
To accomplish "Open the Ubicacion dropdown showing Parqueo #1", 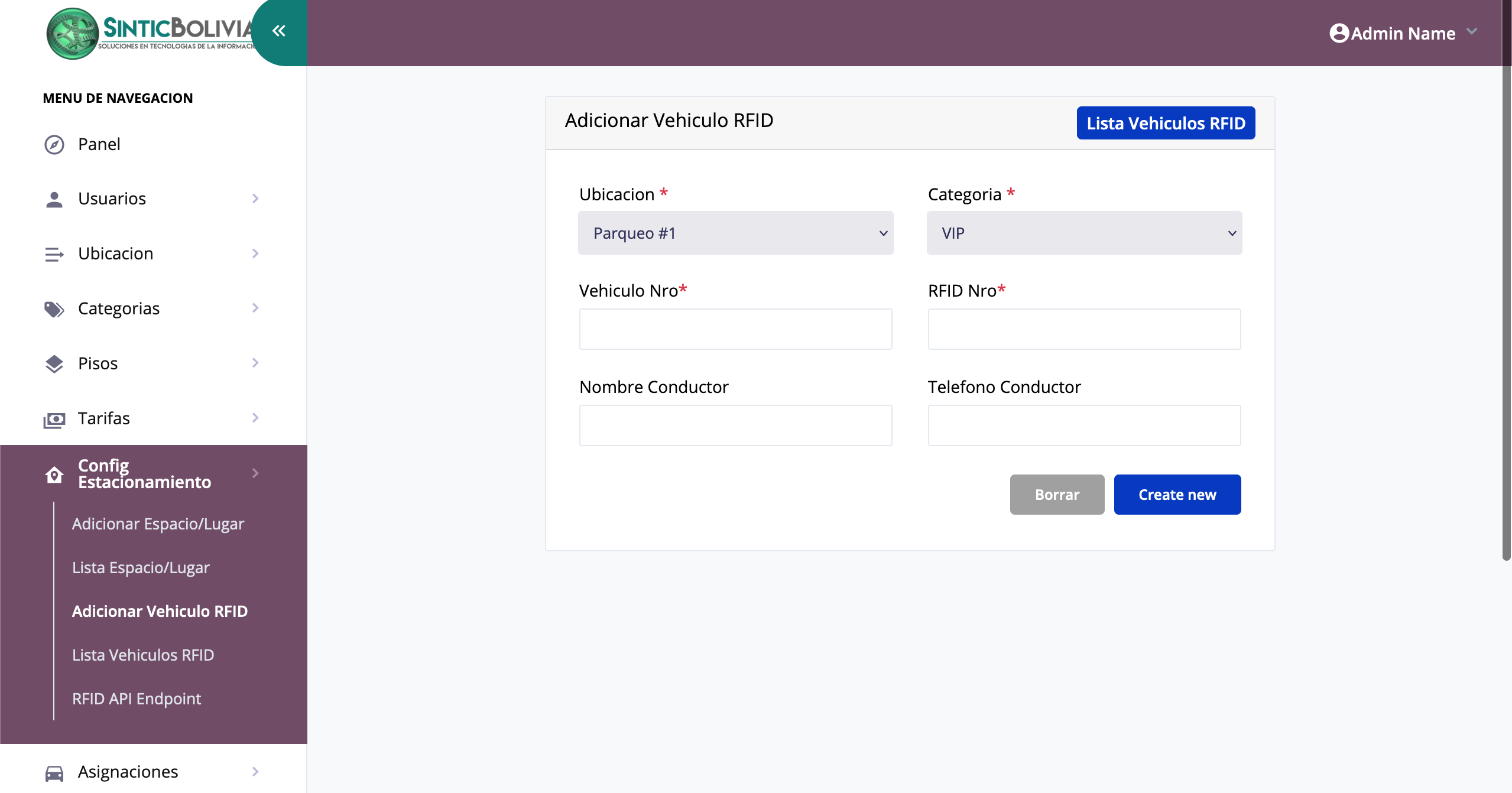I will (735, 233).
